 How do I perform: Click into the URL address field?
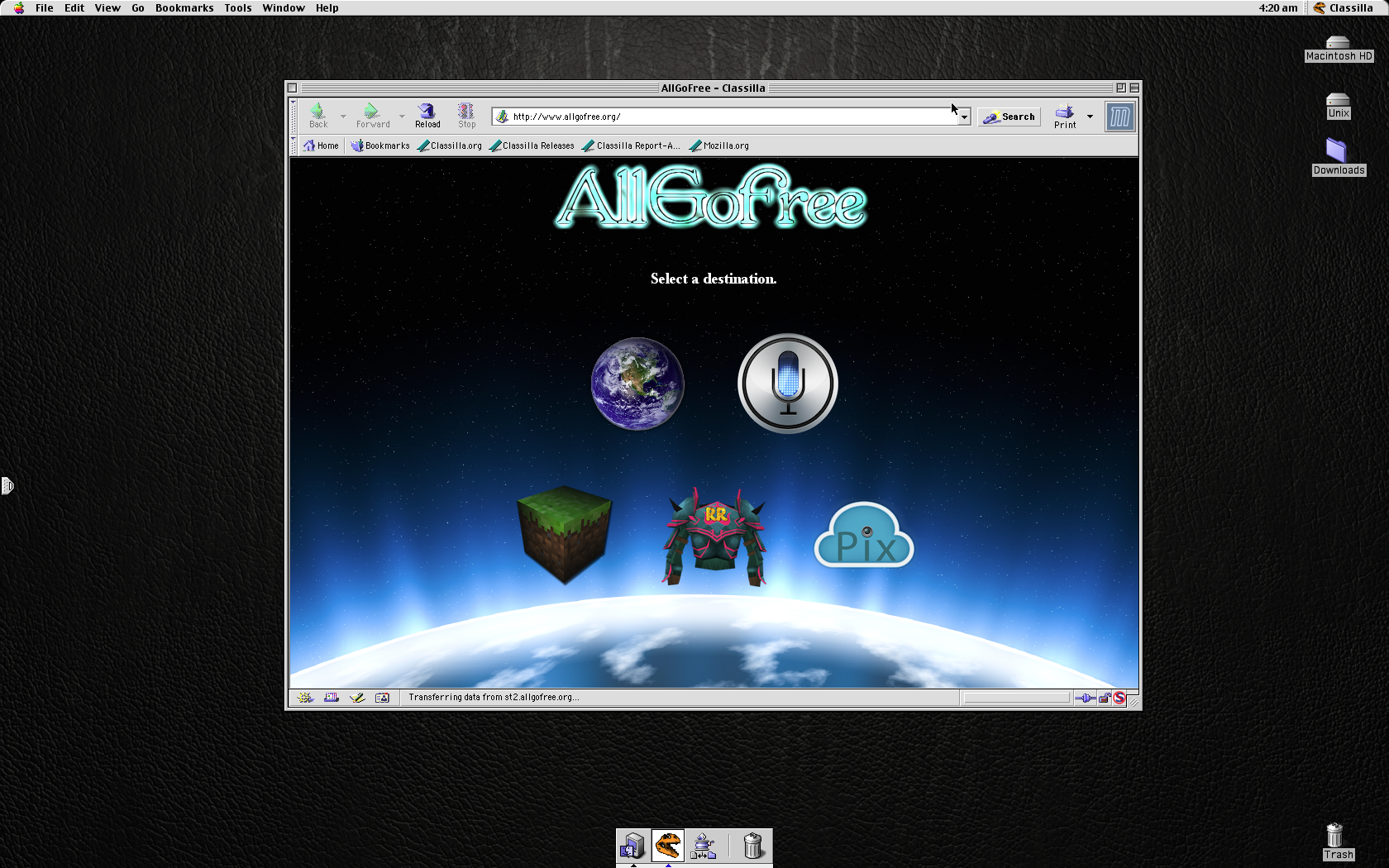tap(732, 117)
